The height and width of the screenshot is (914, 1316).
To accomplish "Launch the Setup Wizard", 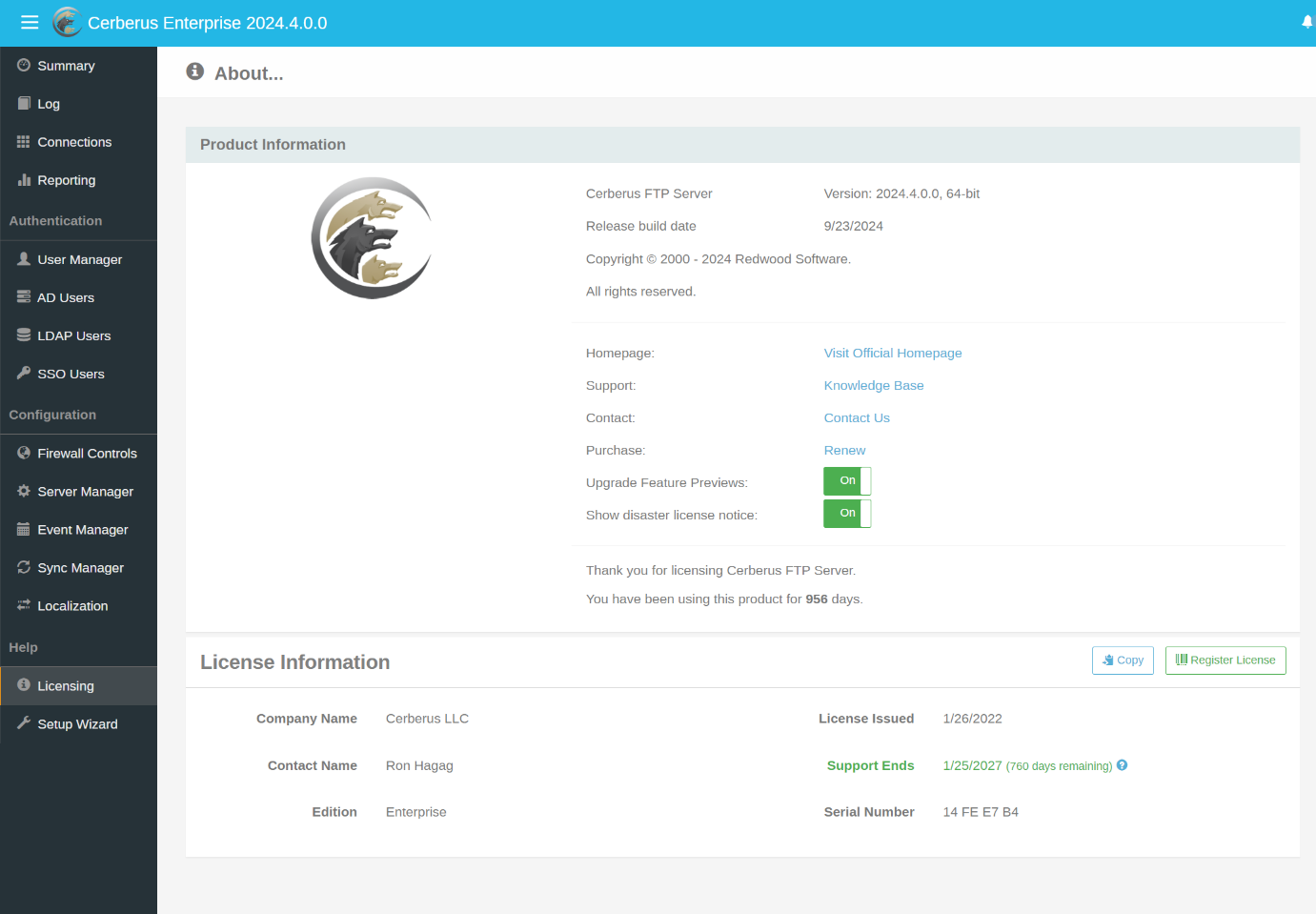I will coord(78,724).
